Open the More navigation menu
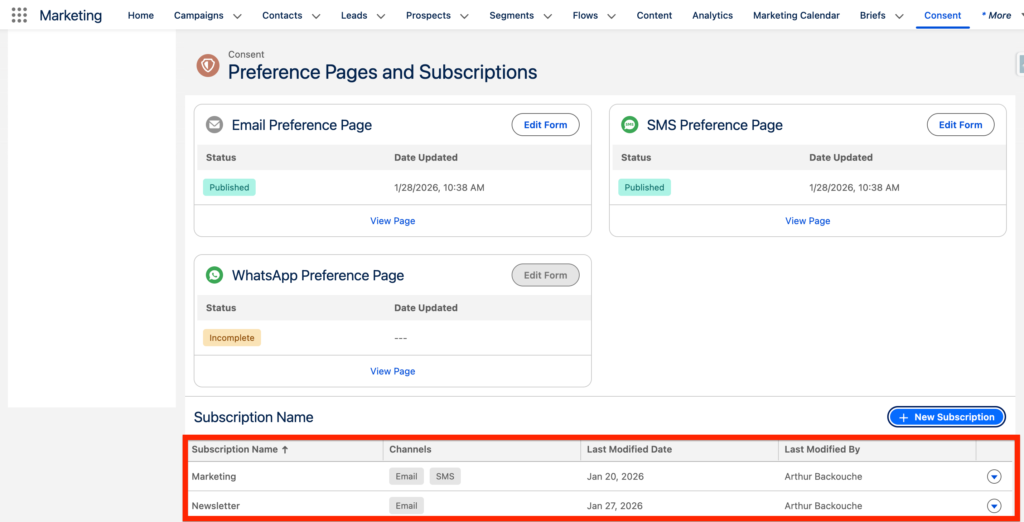 click(996, 16)
